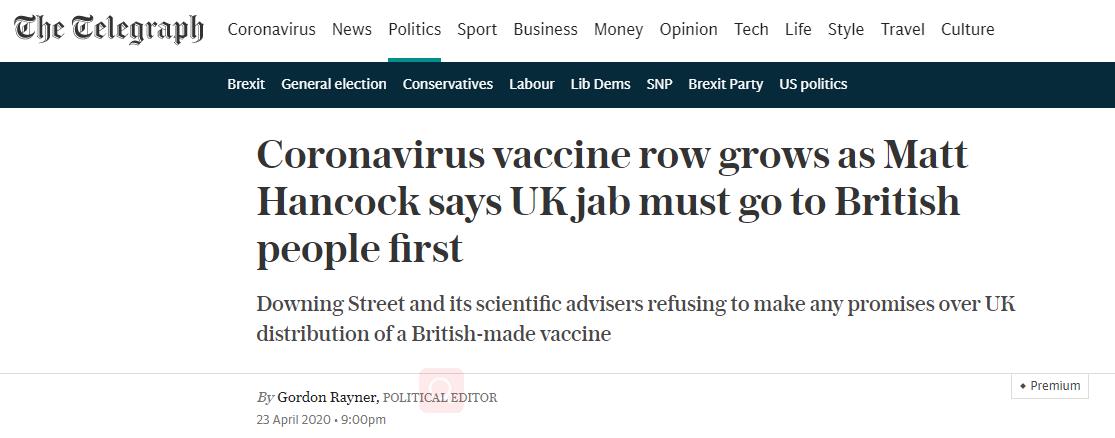Select the Lib Dems link
Screen dimensions: 1115x438
(x=600, y=84)
